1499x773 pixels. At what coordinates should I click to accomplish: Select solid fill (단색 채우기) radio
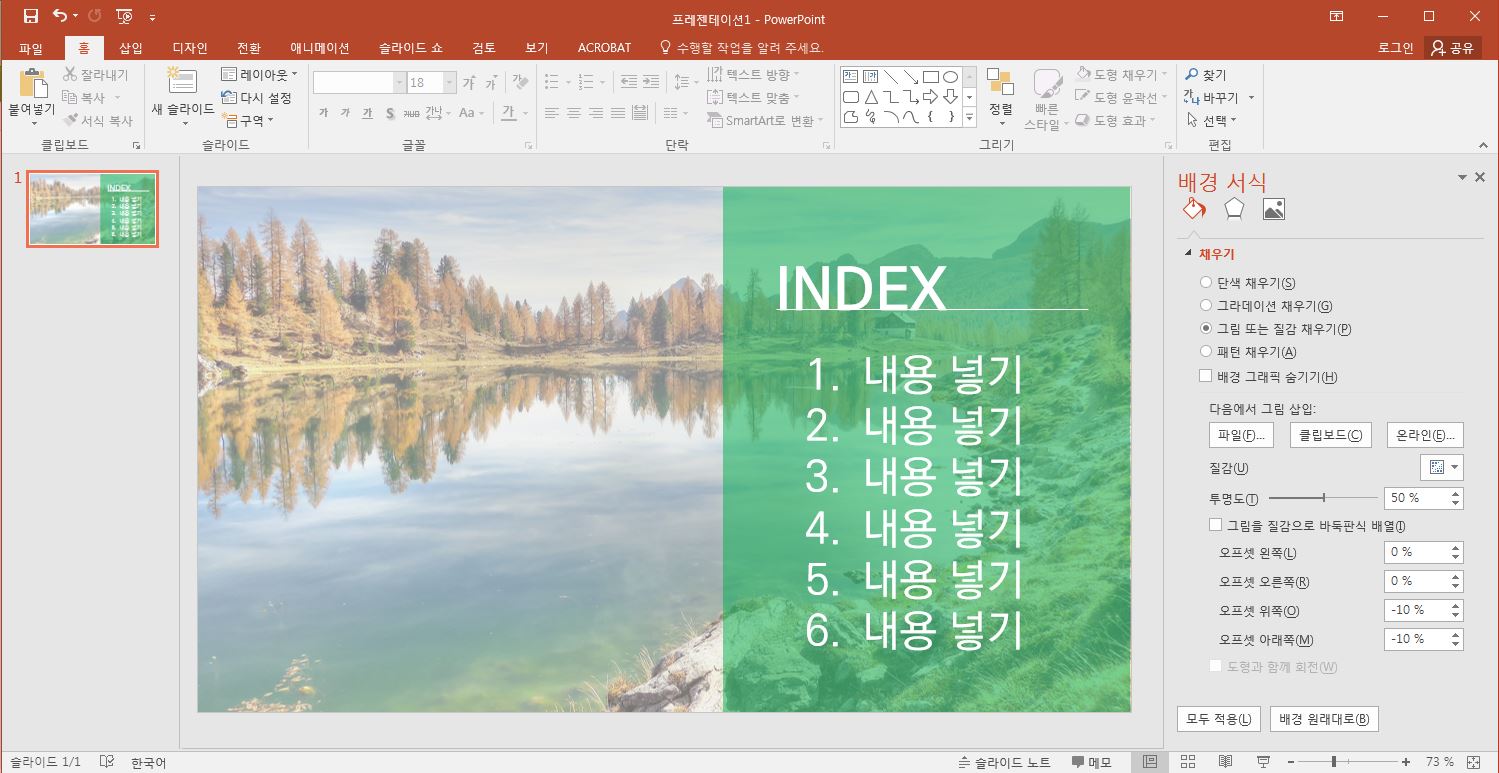point(1205,283)
